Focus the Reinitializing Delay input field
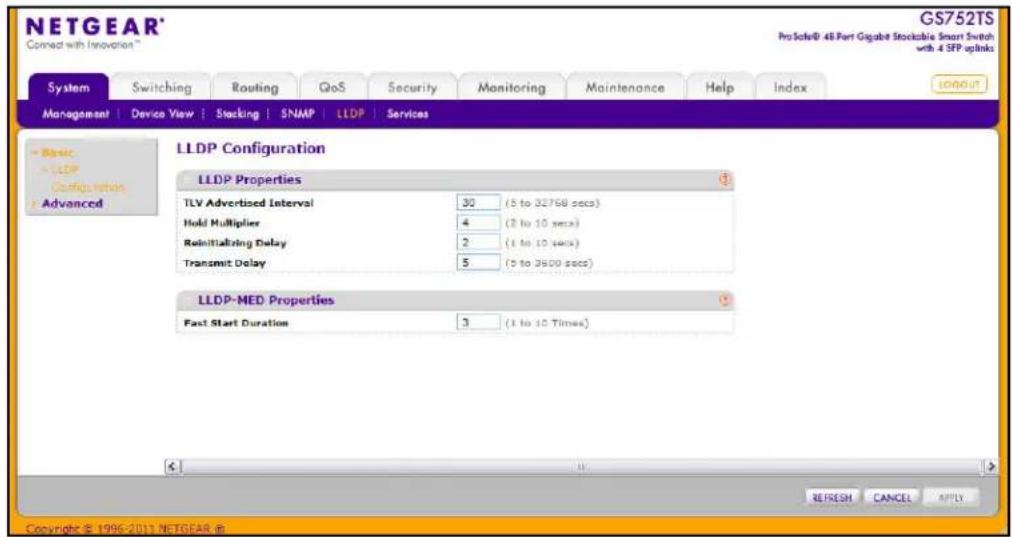Screen dimensions: 1012x537 point(478,243)
